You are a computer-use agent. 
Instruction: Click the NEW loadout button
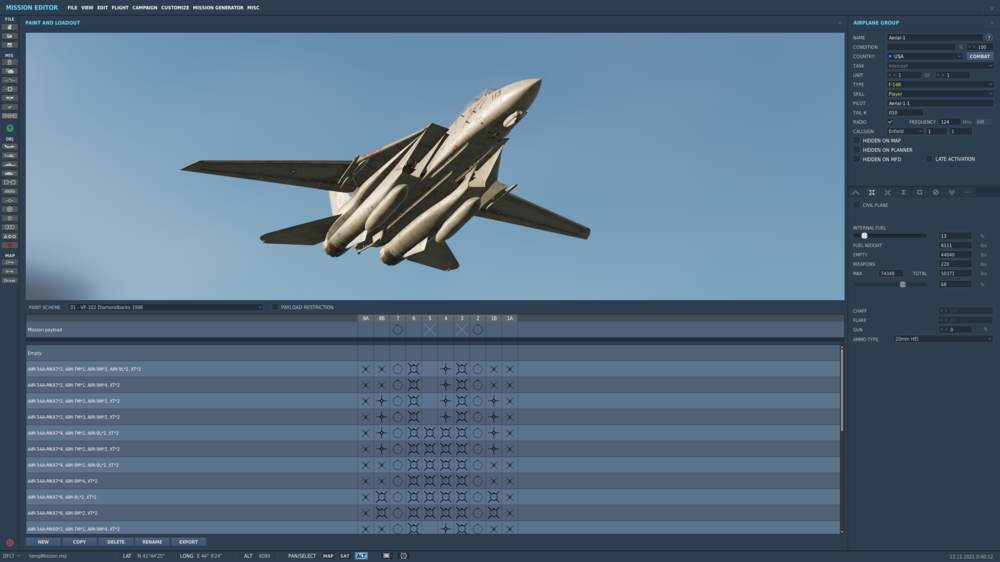[43, 542]
